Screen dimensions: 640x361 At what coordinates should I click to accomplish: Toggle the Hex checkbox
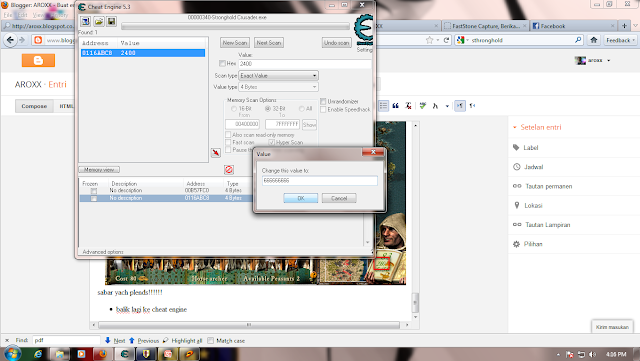(222, 63)
